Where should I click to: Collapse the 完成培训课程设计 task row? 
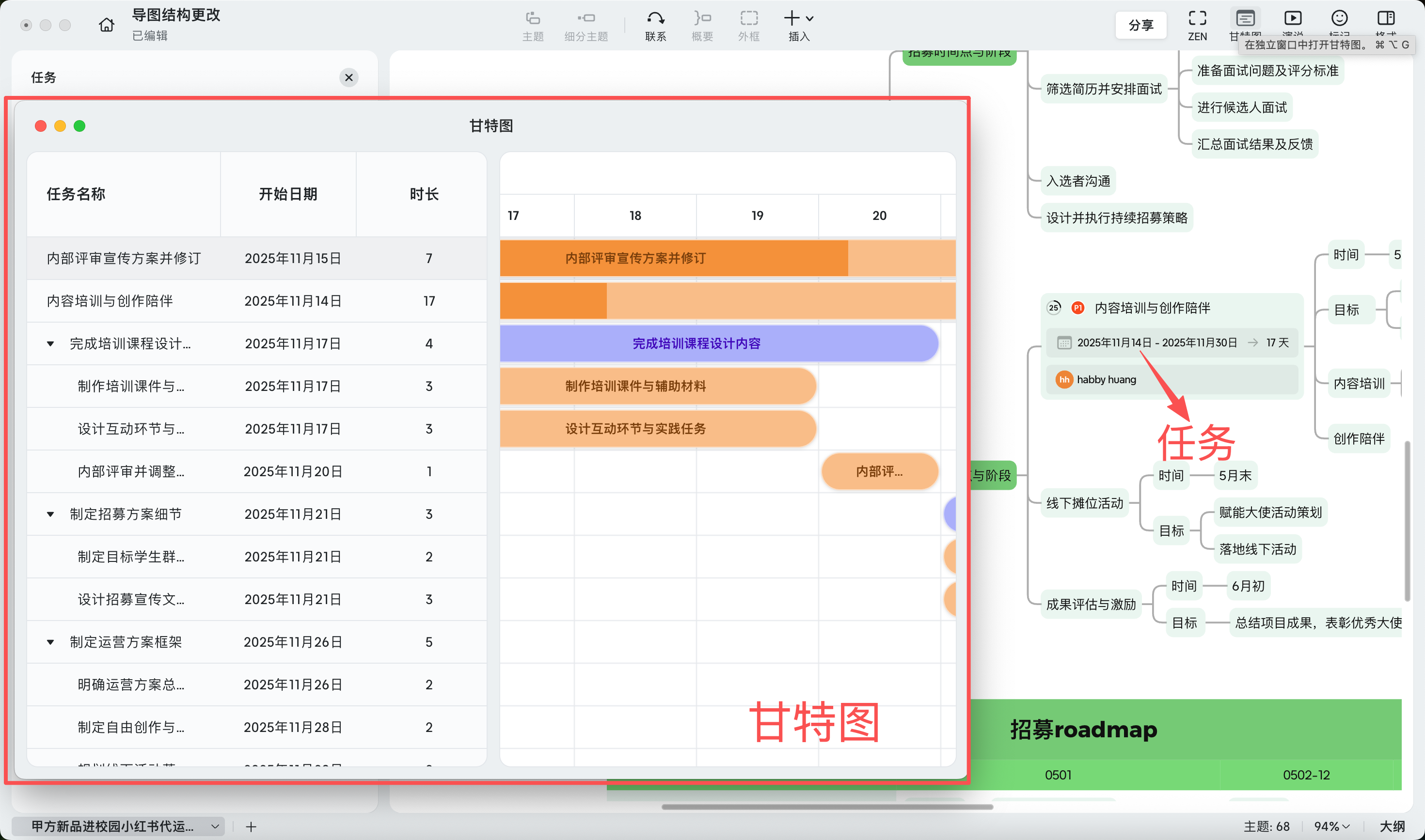pyautogui.click(x=50, y=343)
